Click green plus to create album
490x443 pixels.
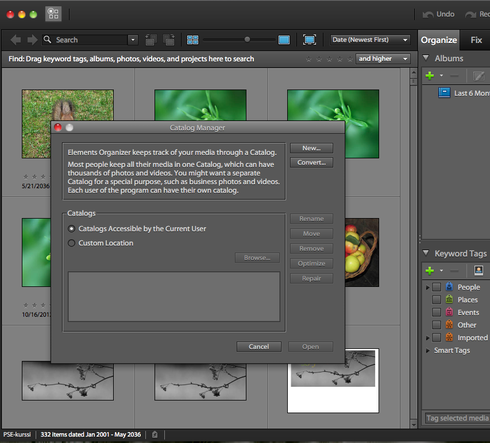pos(430,76)
